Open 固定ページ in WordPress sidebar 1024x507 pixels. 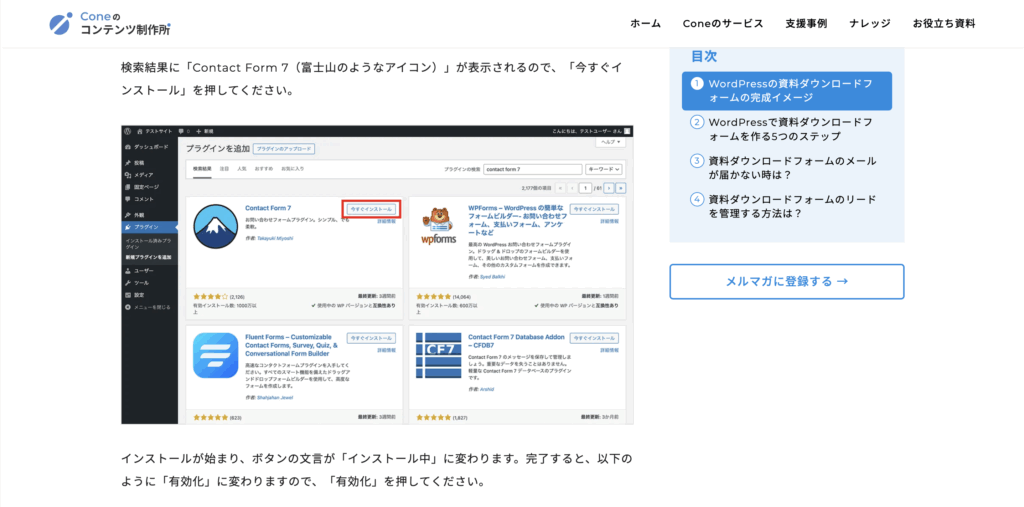[x=140, y=186]
